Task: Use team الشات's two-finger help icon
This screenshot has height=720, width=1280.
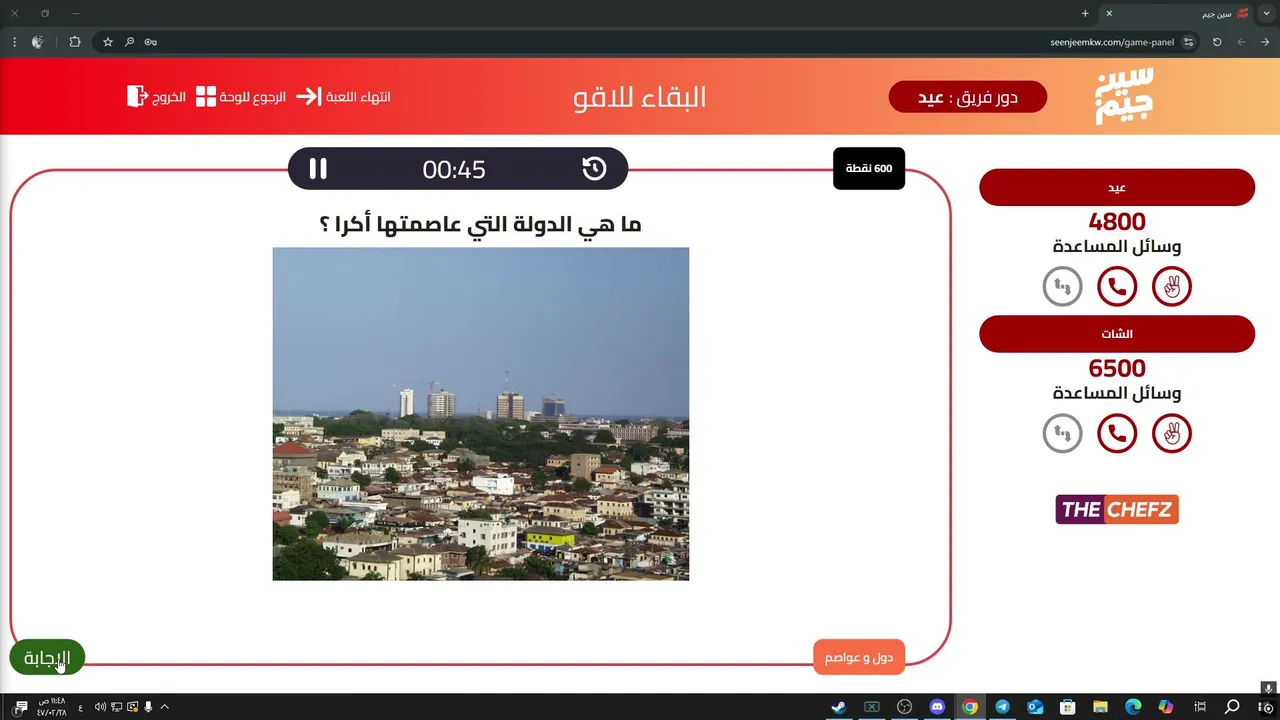Action: pyautogui.click(x=1172, y=434)
